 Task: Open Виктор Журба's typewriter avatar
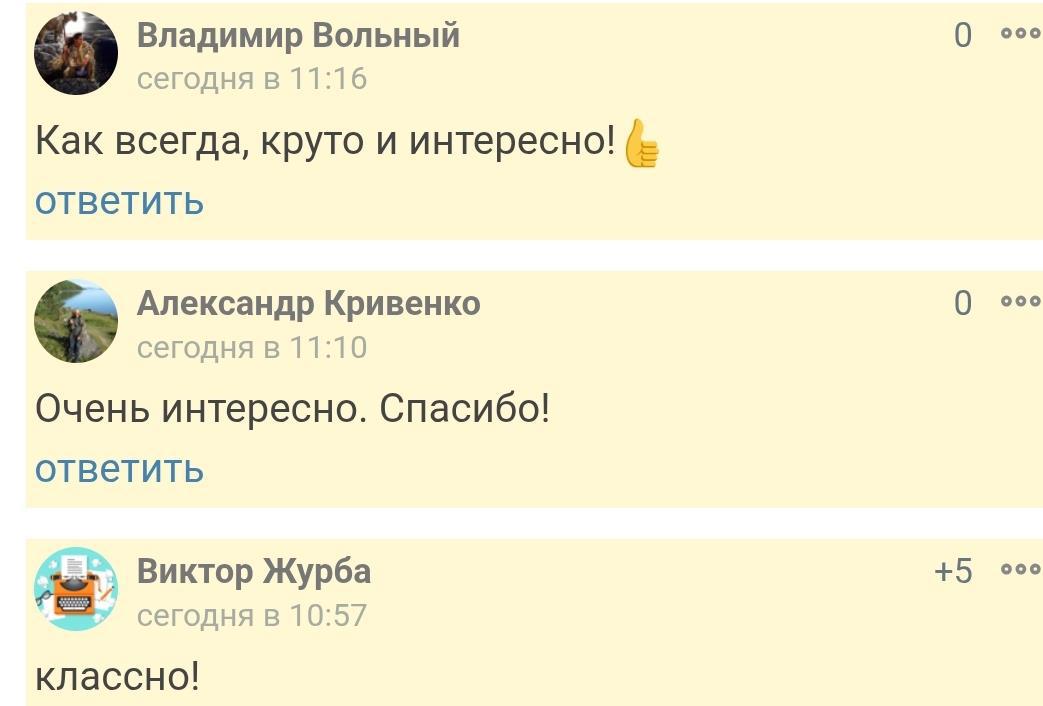pos(76,589)
